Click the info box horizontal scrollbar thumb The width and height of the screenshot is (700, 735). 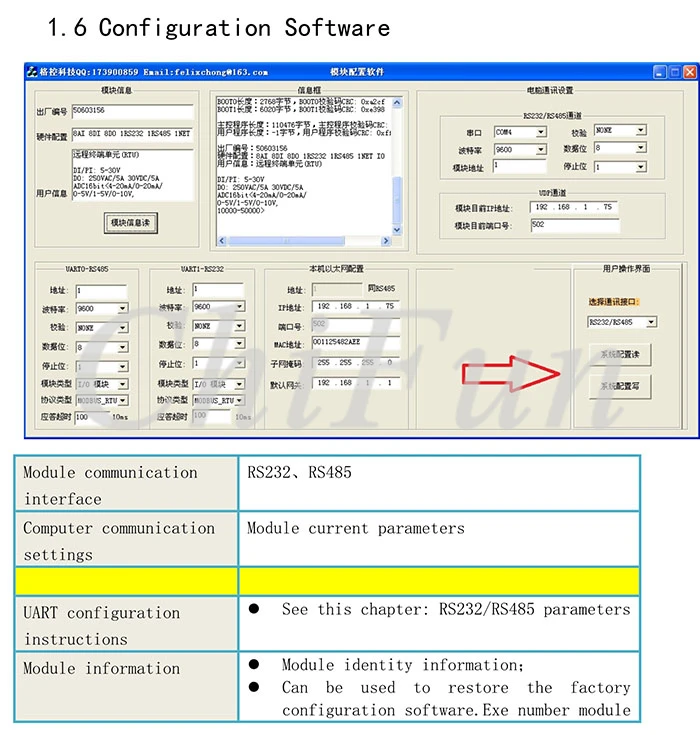(x=286, y=241)
